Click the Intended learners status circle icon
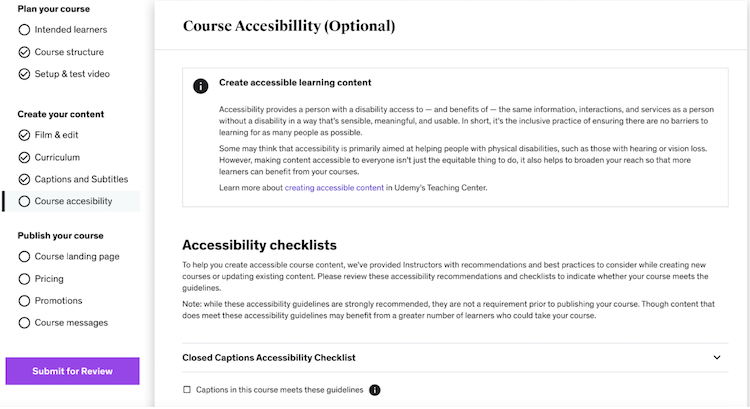 point(24,30)
